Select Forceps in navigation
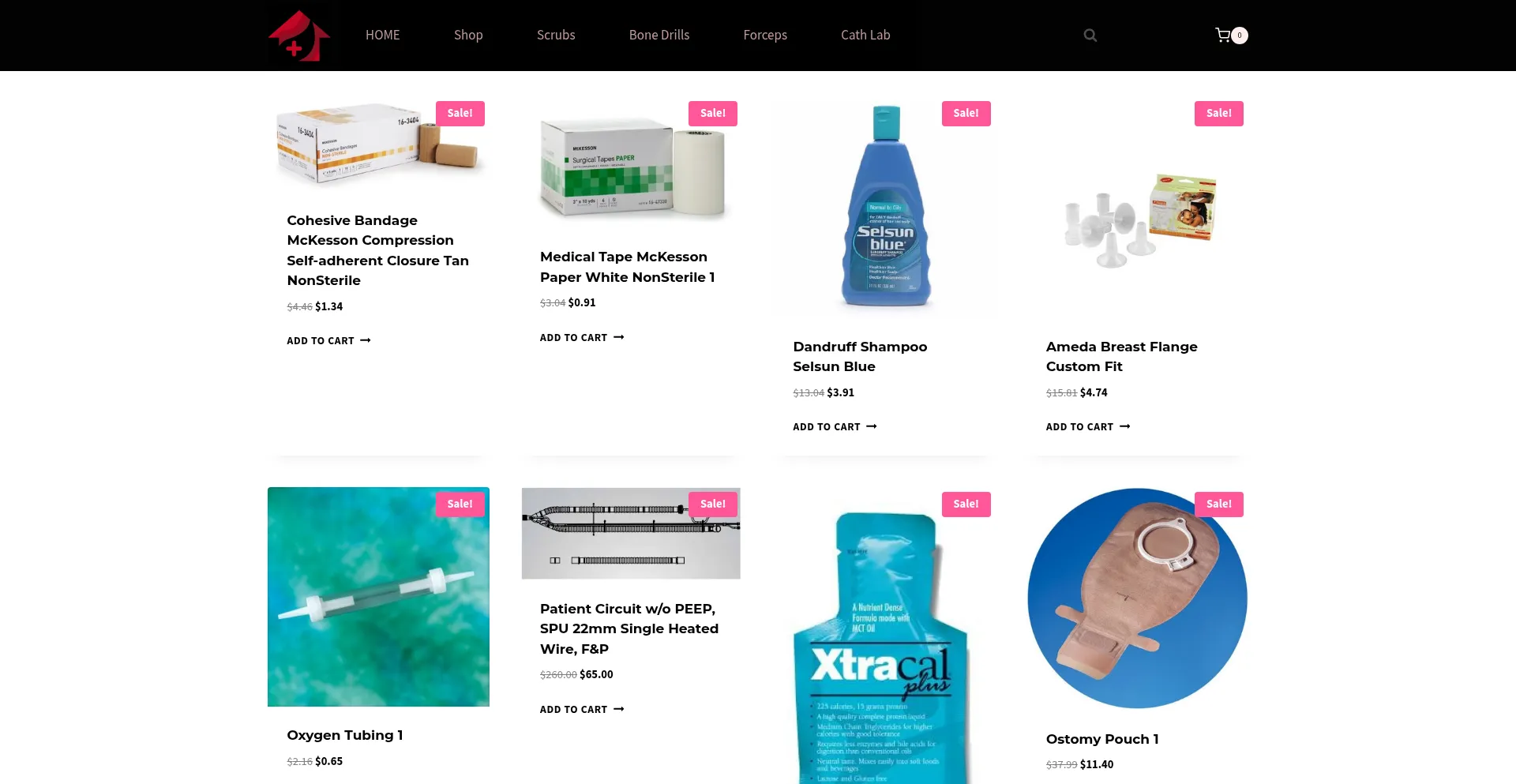This screenshot has height=784, width=1516. (765, 36)
